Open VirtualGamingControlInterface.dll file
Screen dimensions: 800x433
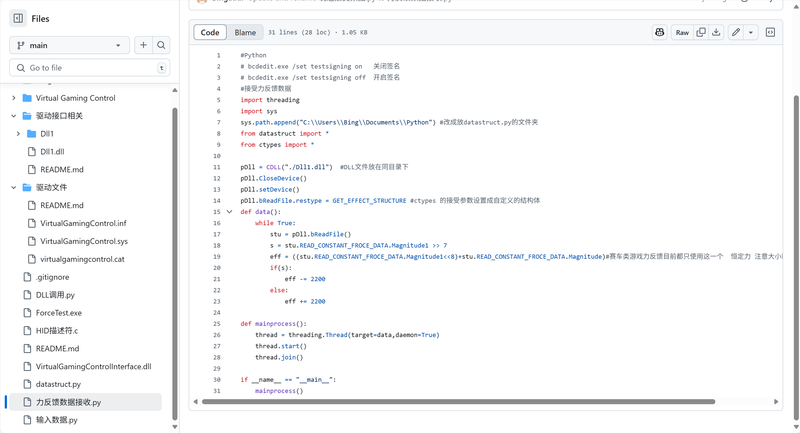click(93, 366)
